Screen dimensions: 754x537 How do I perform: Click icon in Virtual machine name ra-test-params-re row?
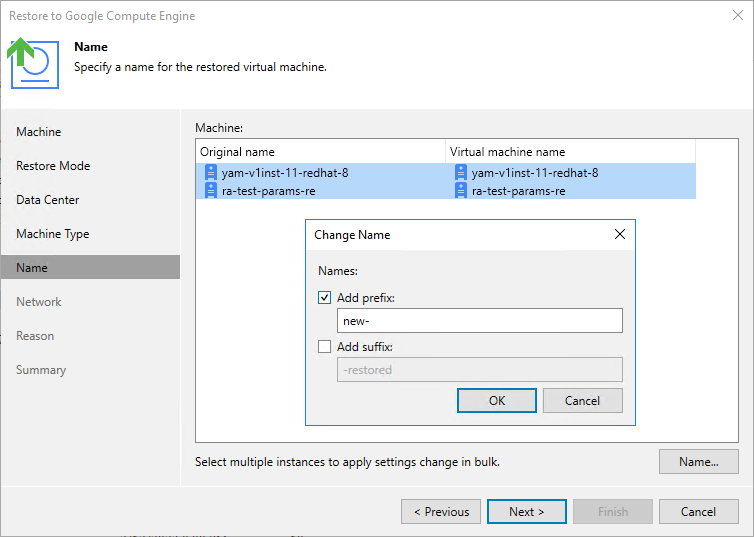tap(460, 190)
